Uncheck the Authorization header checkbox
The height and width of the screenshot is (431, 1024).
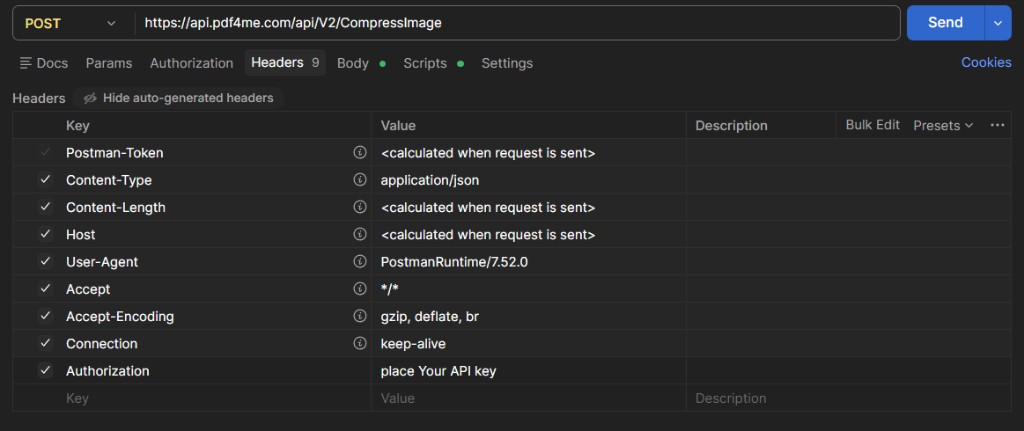click(x=45, y=370)
